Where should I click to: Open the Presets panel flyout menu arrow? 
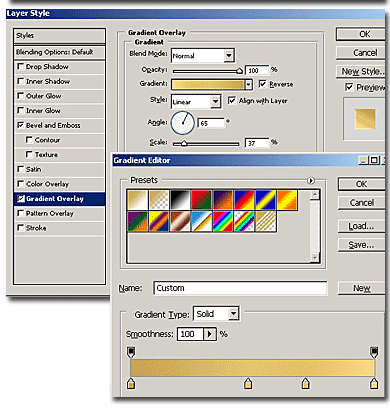(310, 181)
